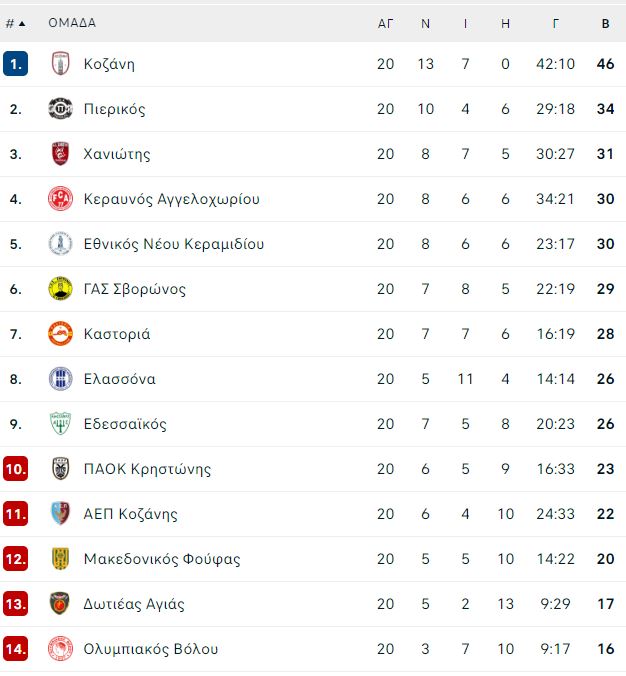This screenshot has width=626, height=676.
Task: Click the ΓΑΣ Σβορώνος yellow crest
Action: 60,289
